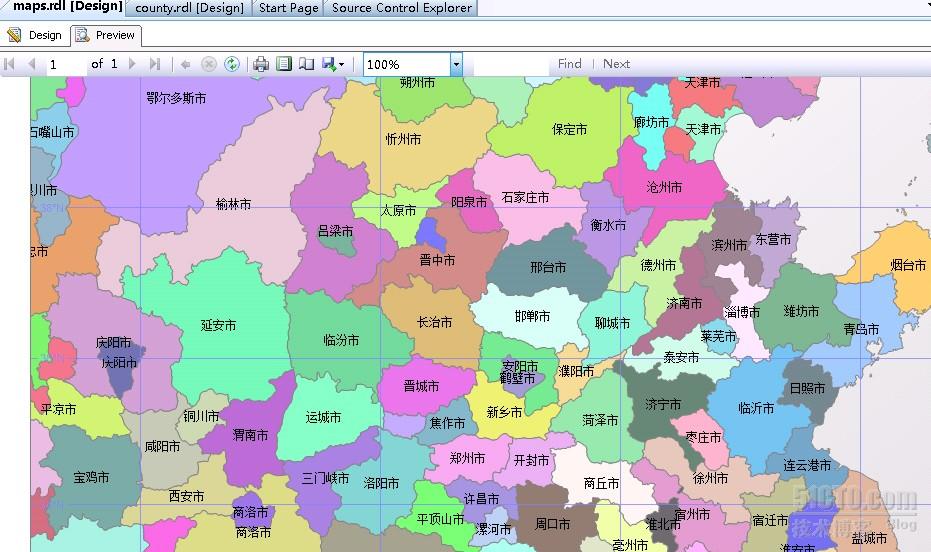The height and width of the screenshot is (552, 931).
Task: Click the 烟台市 label
Action: pos(908,265)
